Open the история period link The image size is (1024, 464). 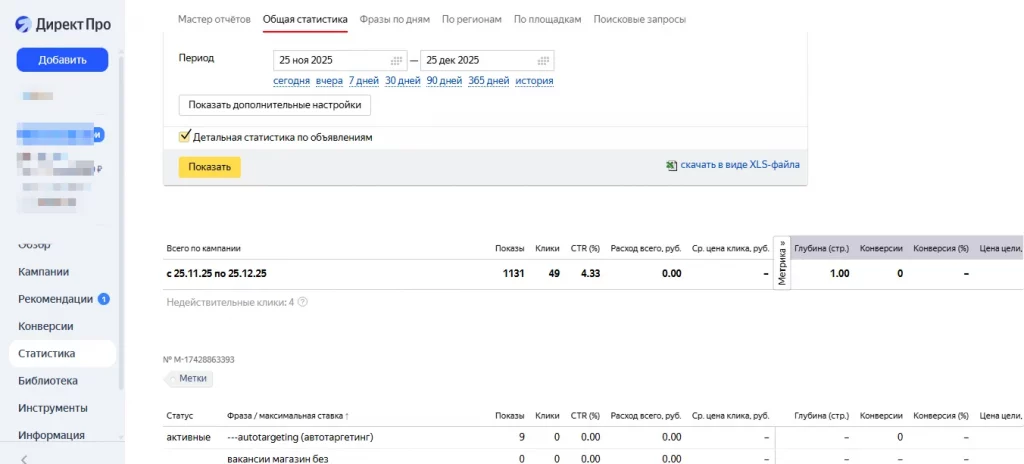(534, 81)
